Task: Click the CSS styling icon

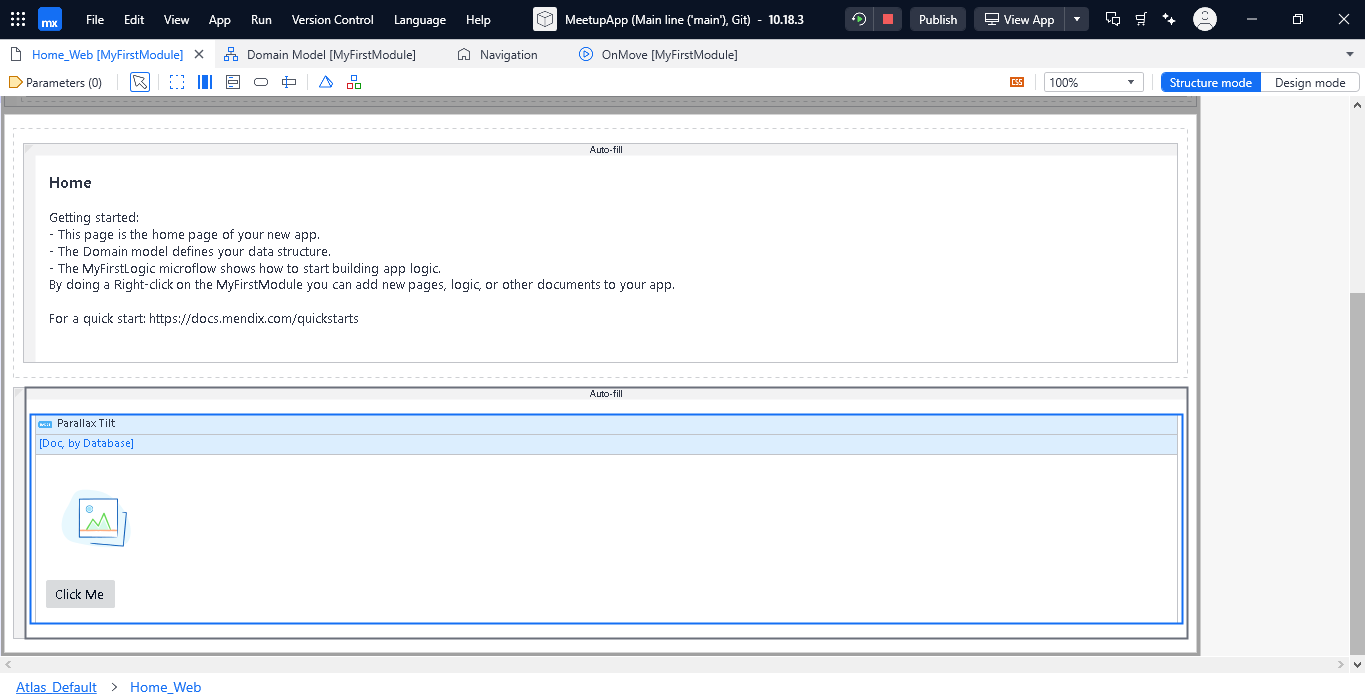Action: click(1017, 82)
